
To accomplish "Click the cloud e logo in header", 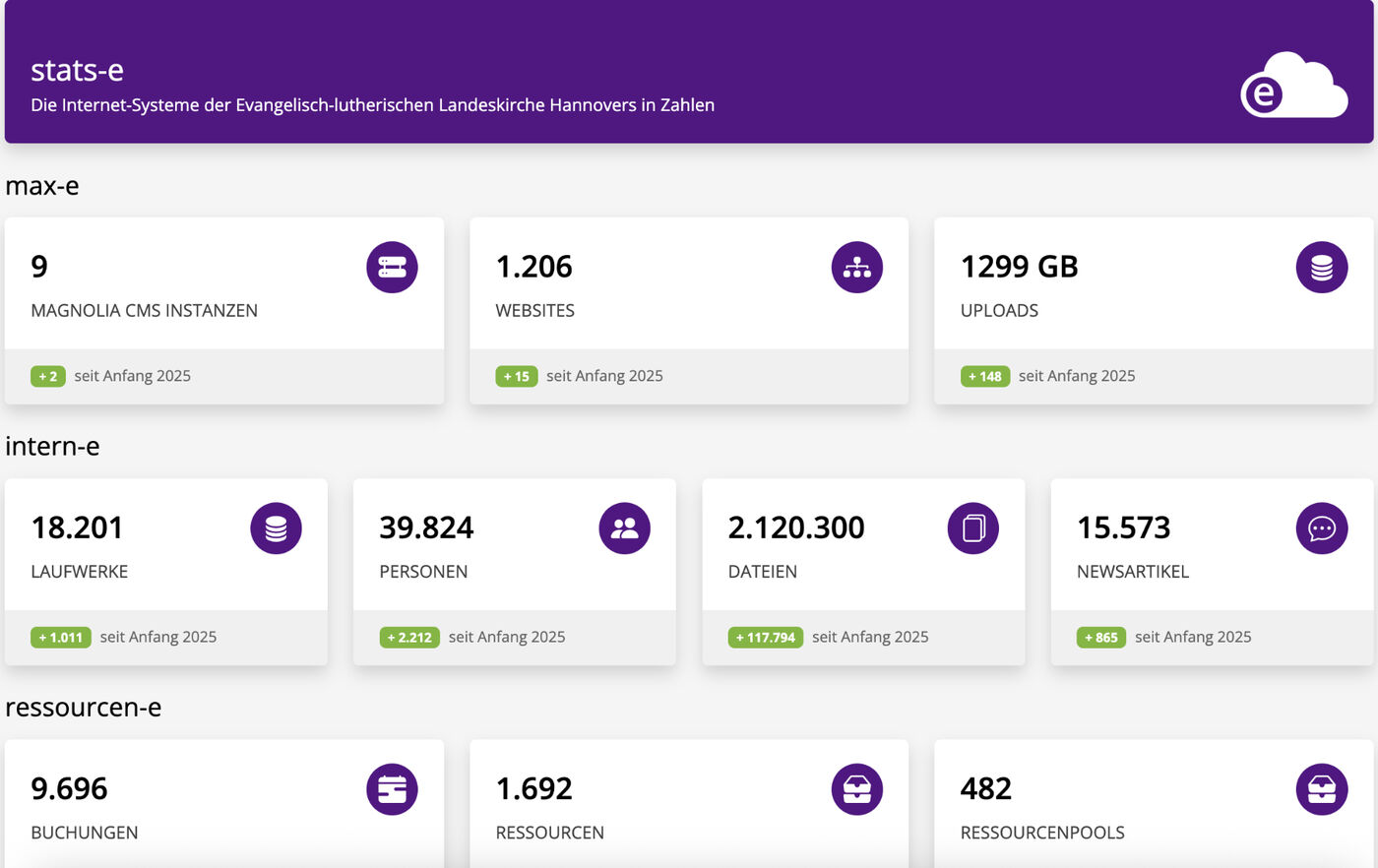I will click(1293, 86).
